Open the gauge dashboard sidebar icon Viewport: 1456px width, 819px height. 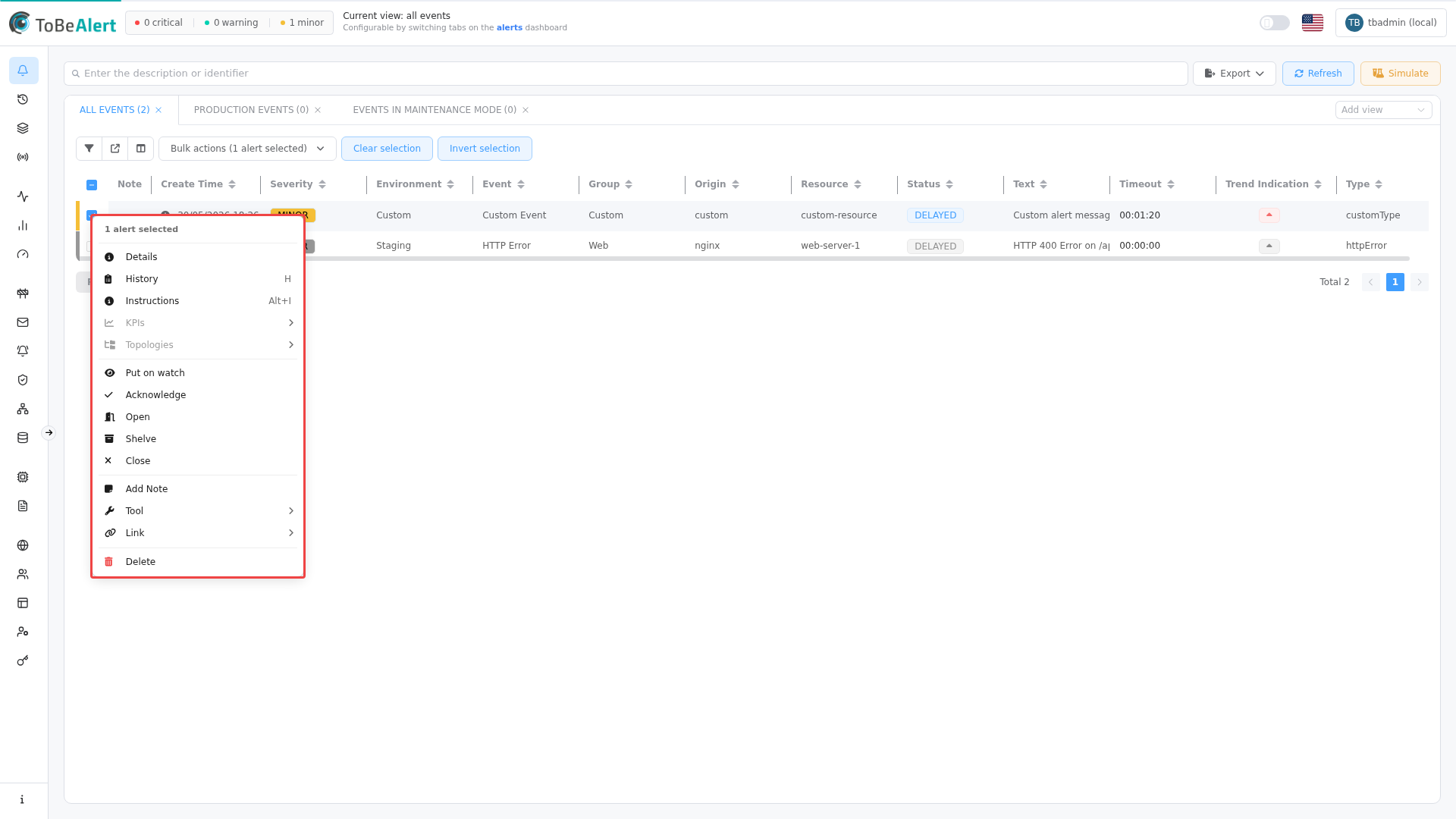pos(23,254)
